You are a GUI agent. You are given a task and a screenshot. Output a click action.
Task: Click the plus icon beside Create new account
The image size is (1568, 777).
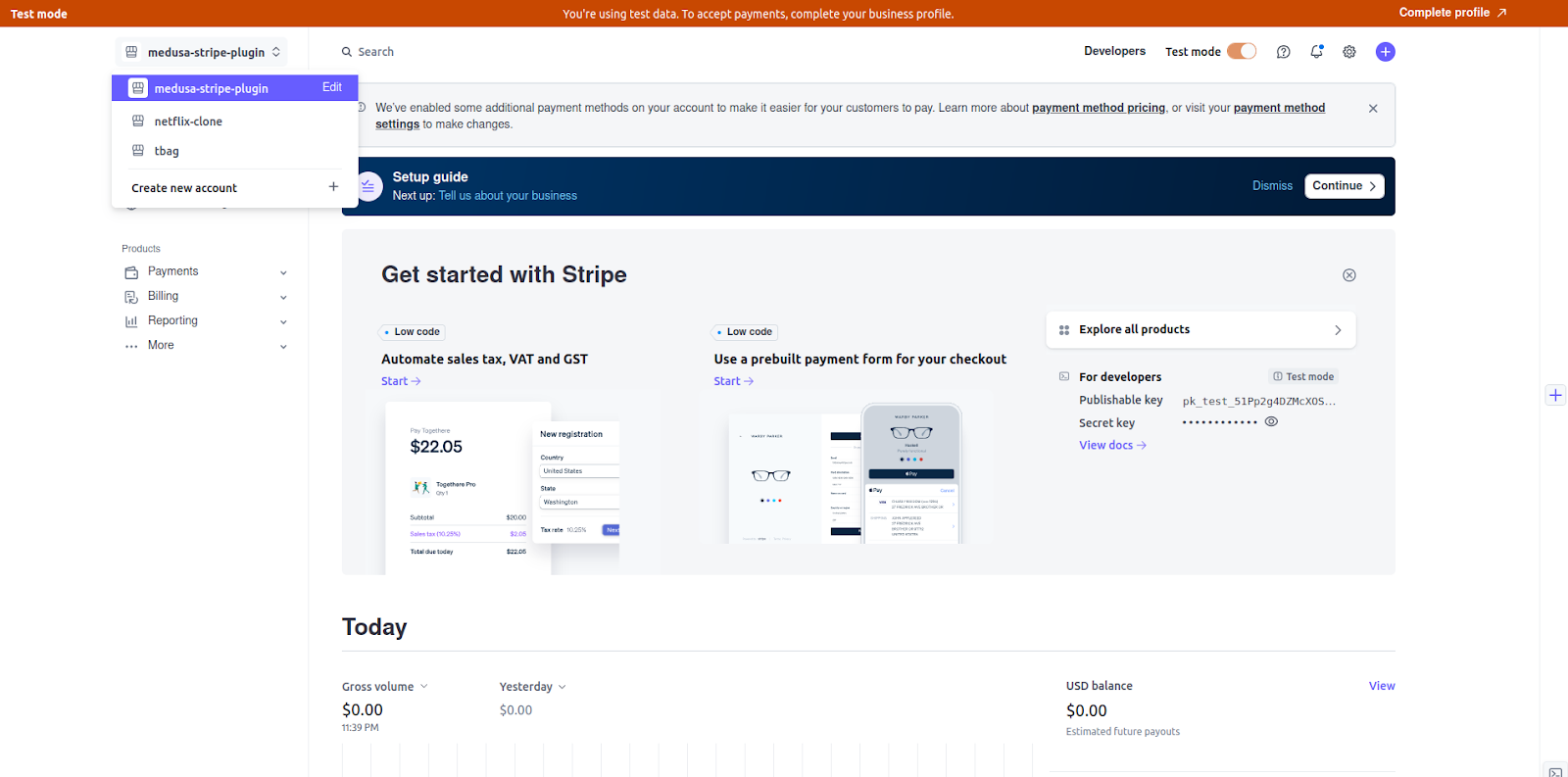click(x=333, y=186)
